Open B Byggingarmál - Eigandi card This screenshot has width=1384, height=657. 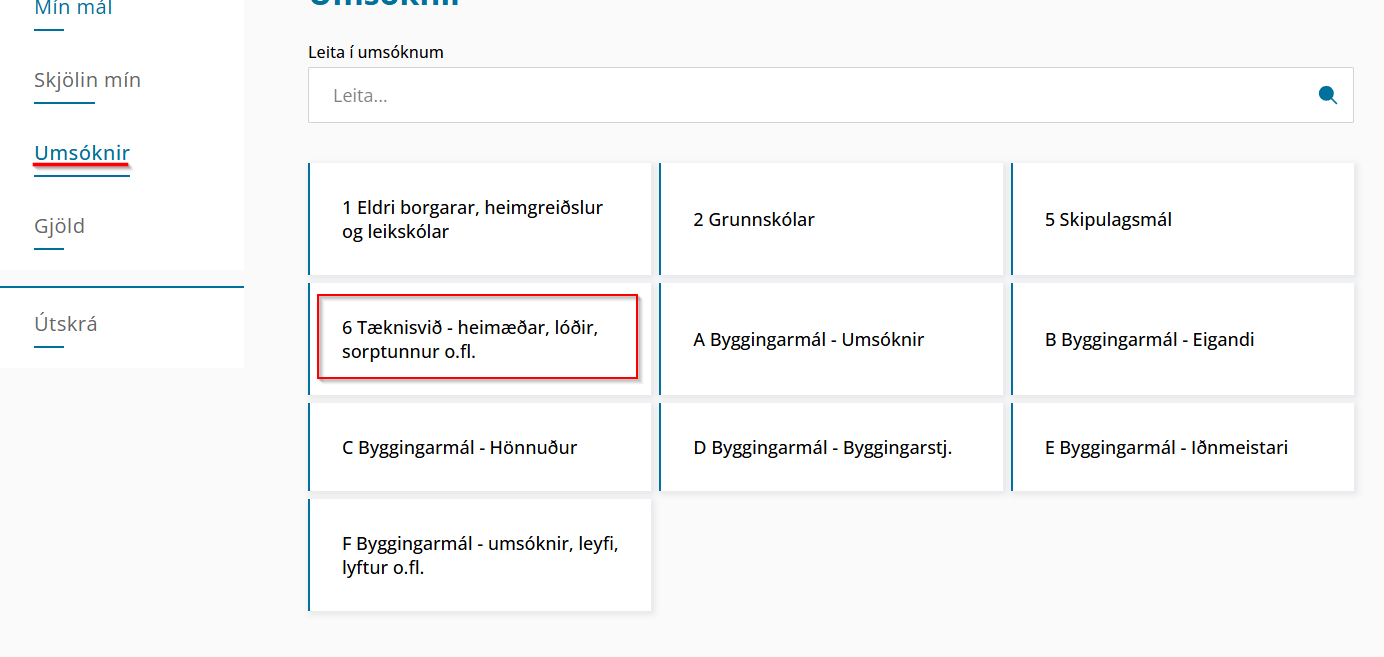tap(1182, 340)
